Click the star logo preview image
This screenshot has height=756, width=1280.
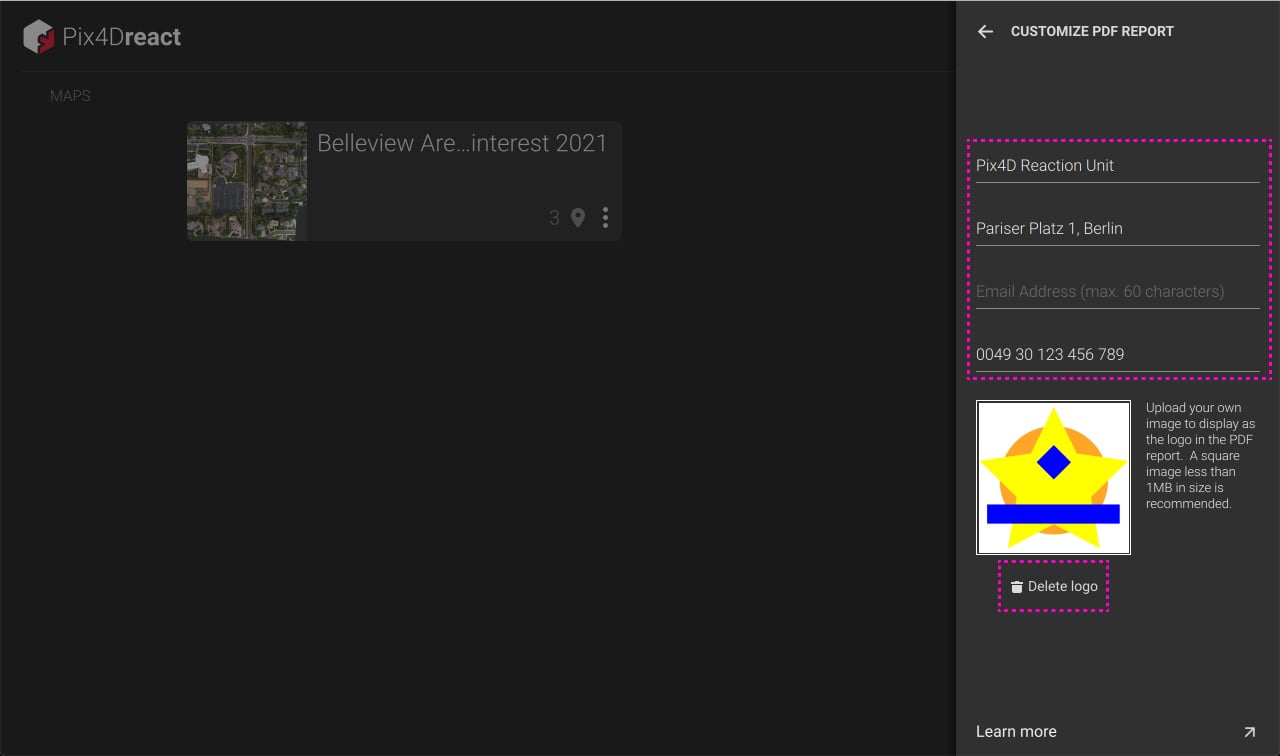click(x=1053, y=477)
